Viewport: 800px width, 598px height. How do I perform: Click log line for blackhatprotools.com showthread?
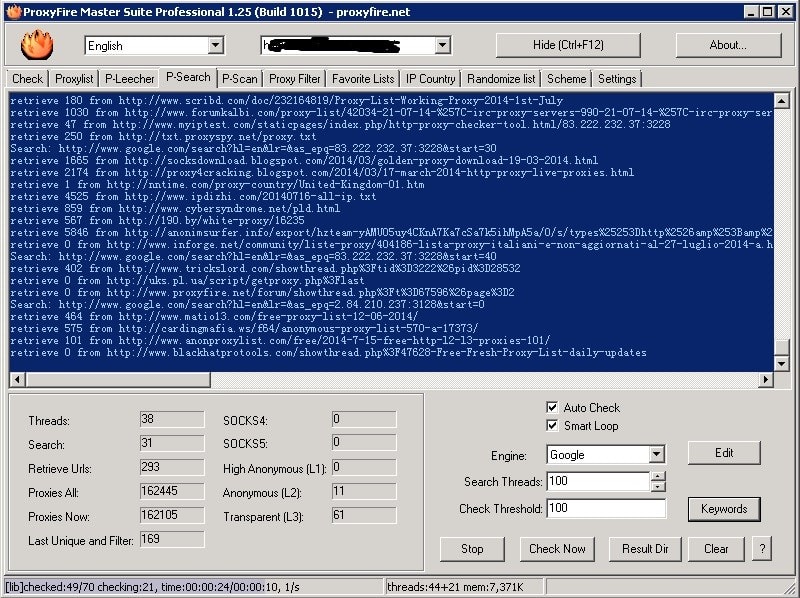(329, 352)
